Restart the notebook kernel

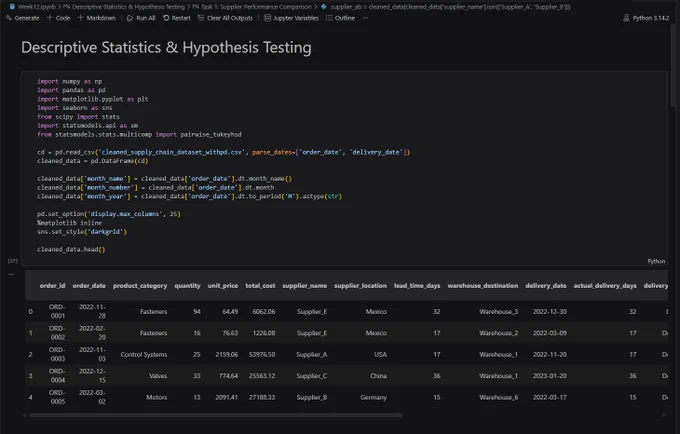coord(177,18)
